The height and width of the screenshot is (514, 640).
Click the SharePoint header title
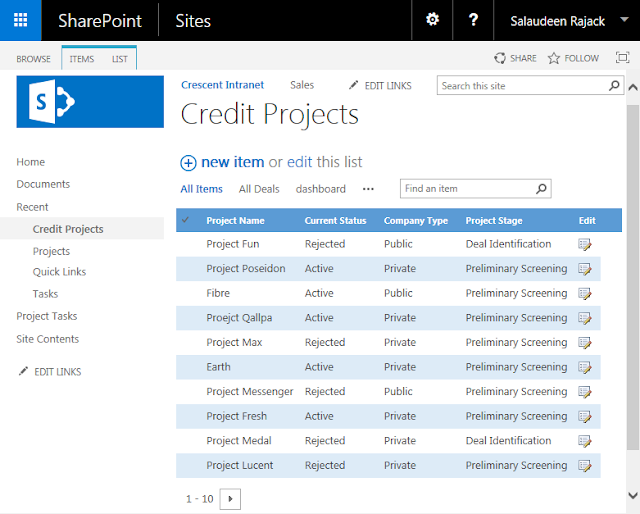(x=100, y=21)
